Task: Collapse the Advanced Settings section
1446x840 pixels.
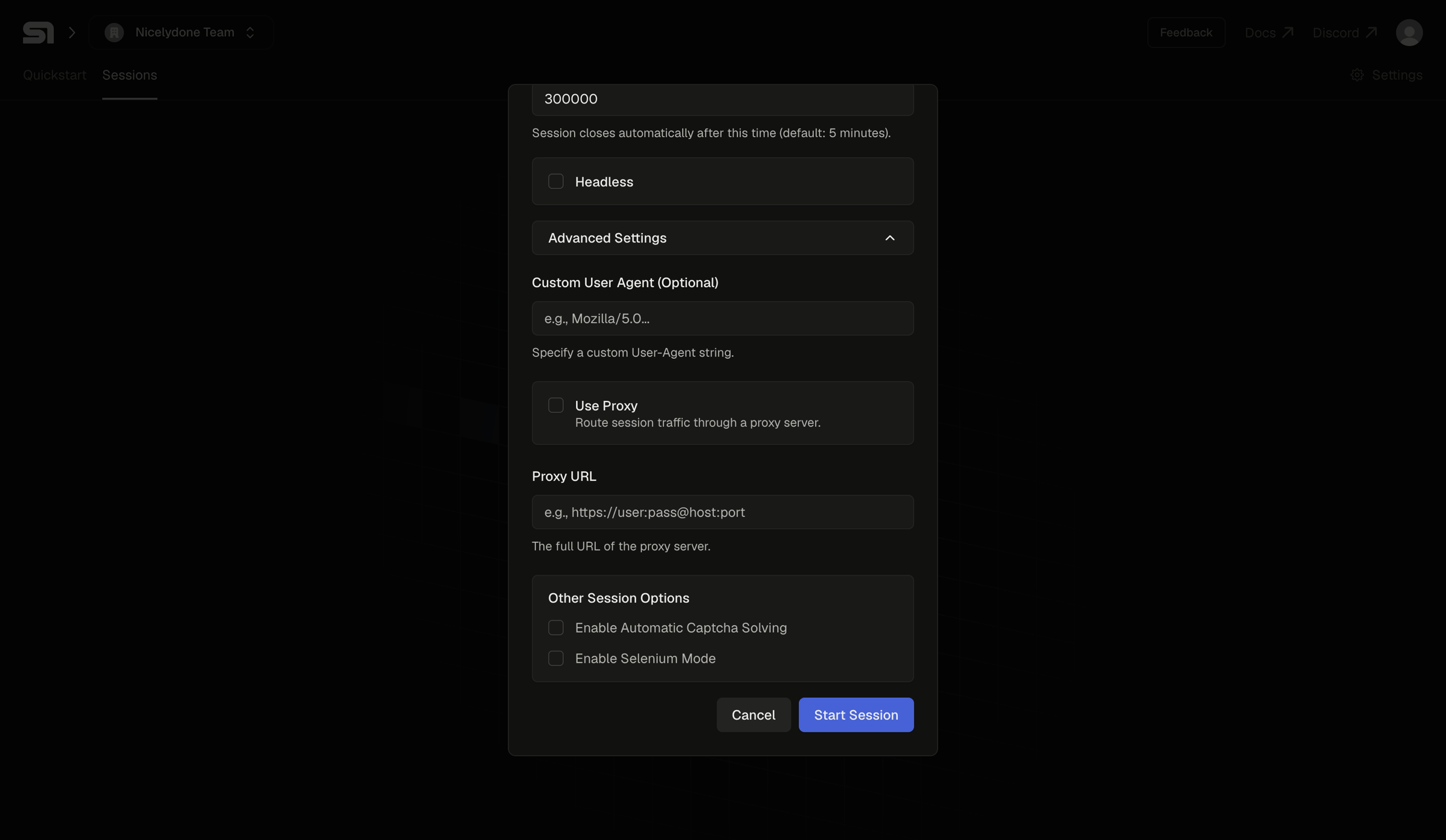Action: tap(722, 238)
